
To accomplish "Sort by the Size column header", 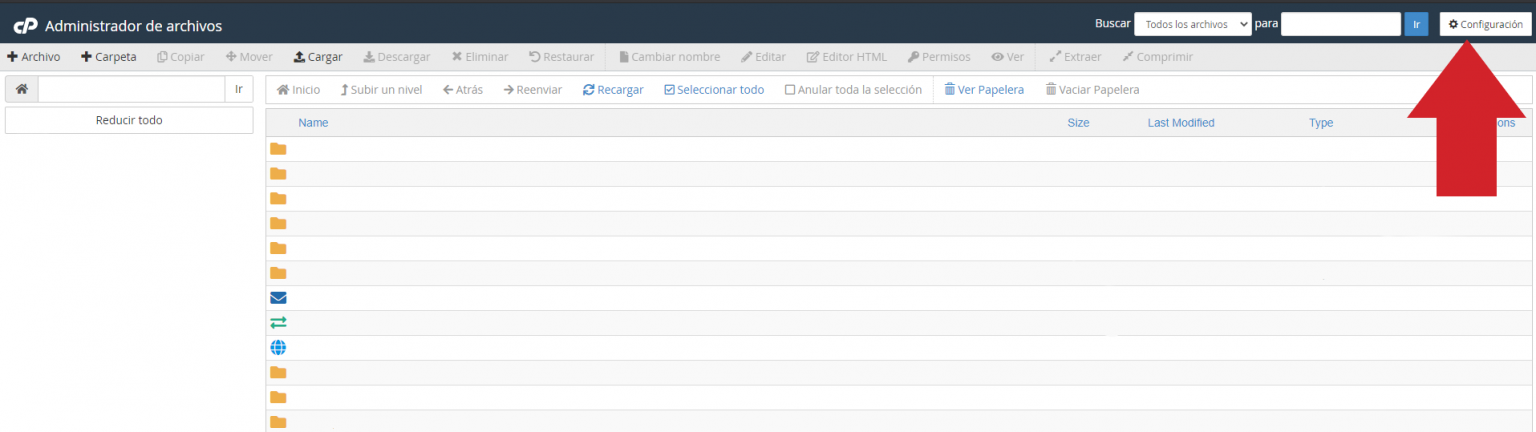I will (1078, 123).
